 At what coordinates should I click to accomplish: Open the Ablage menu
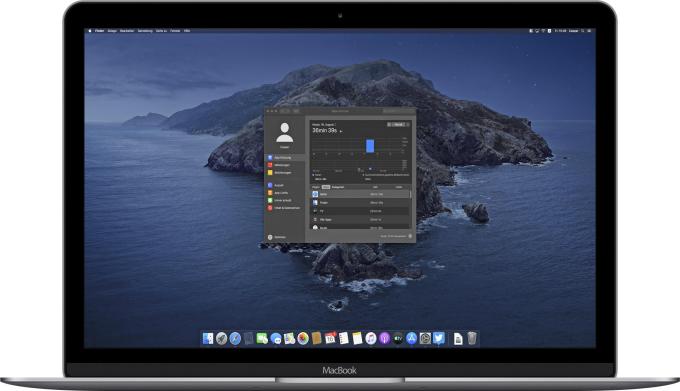[x=112, y=31]
